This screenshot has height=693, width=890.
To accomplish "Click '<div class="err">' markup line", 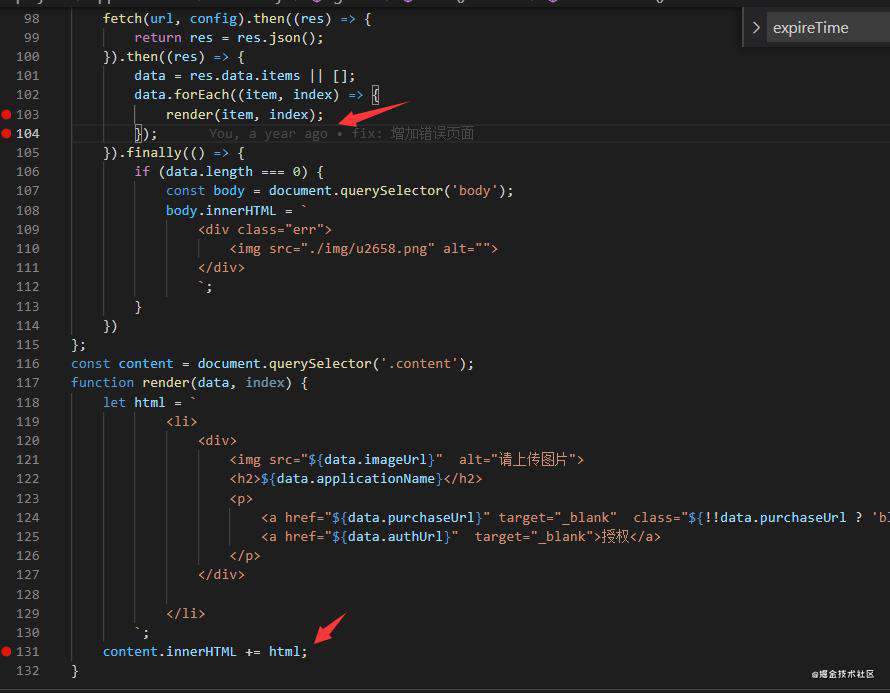I will coord(265,230).
